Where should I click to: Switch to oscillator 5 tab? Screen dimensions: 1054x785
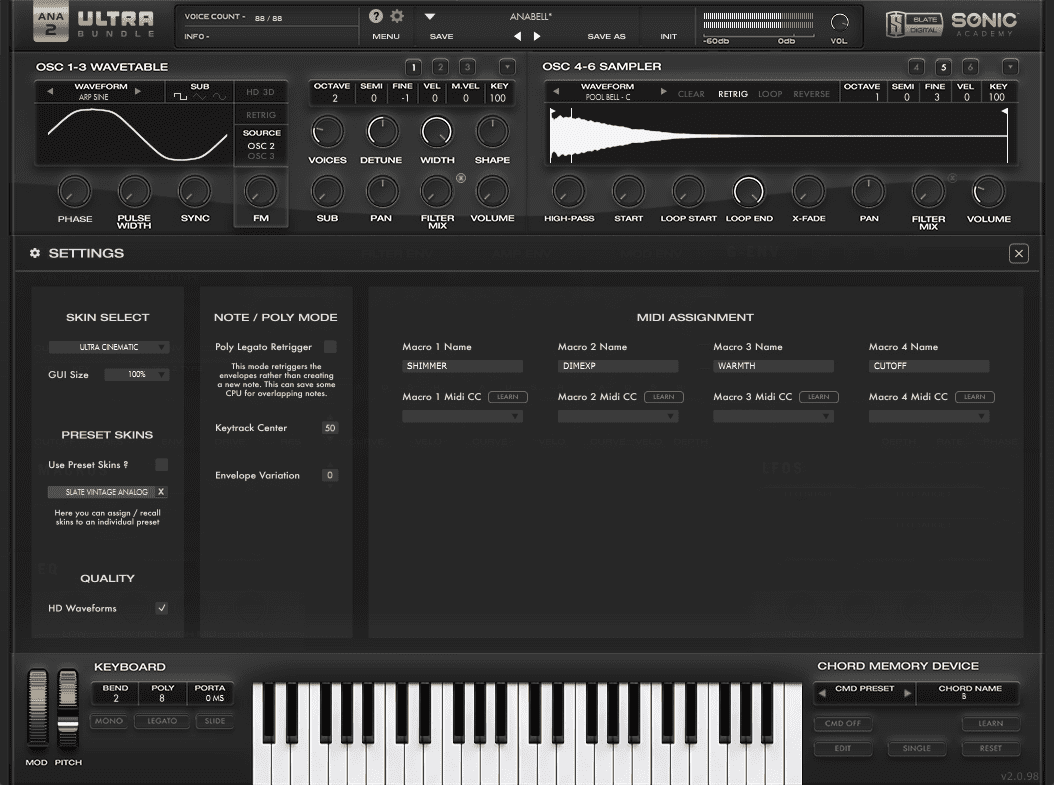943,67
